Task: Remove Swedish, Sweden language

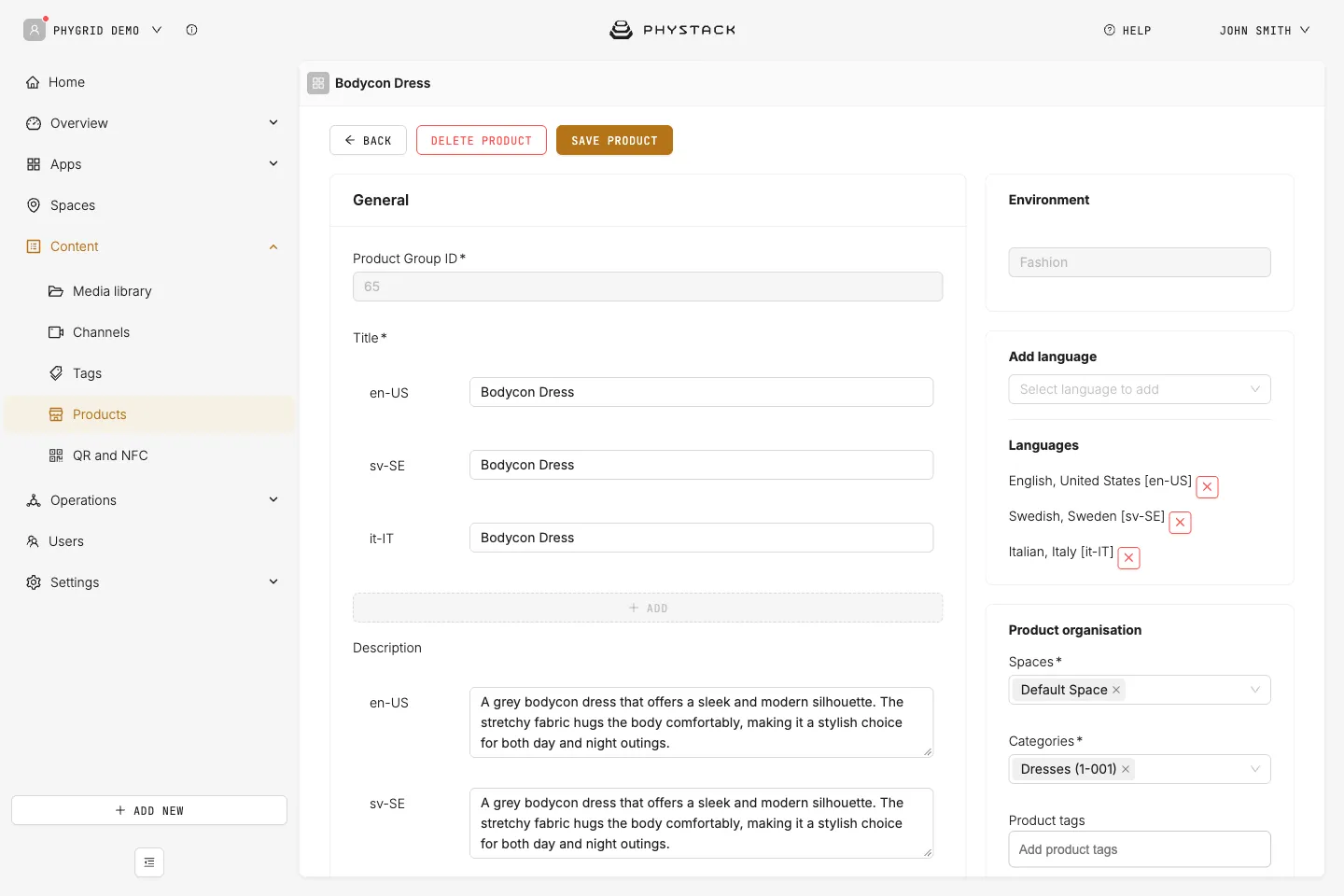Action: pos(1180,522)
